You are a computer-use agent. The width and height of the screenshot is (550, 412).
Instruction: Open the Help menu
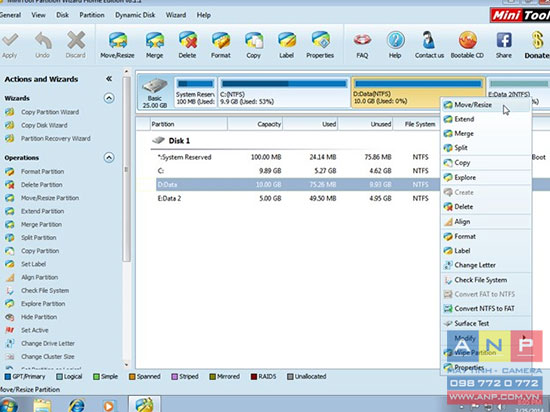(203, 15)
